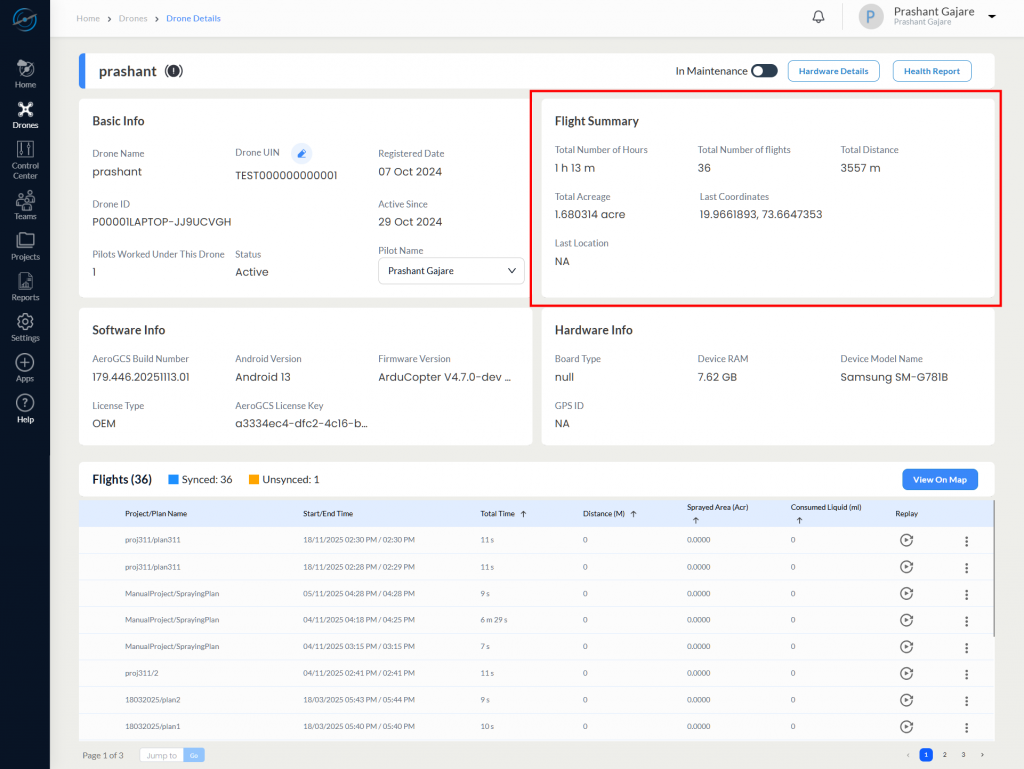The image size is (1024, 769).
Task: Open the Reports sidebar icon
Action: pyautogui.click(x=25, y=286)
